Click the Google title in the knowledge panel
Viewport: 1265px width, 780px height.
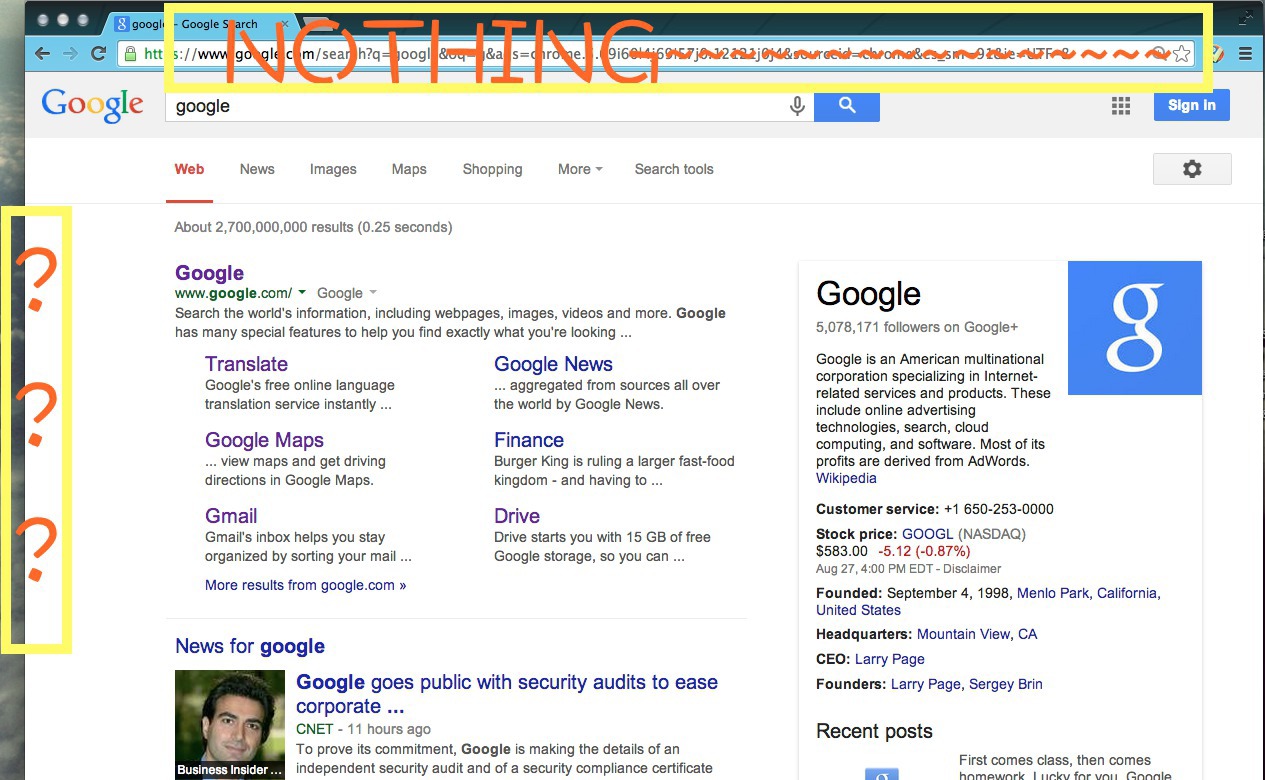coord(868,294)
